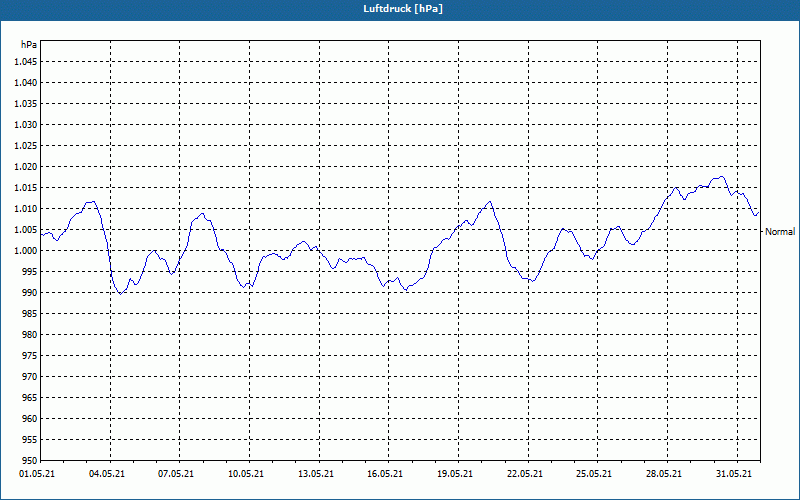Click the 1.035 y-axis value
The width and height of the screenshot is (800, 500).
click(26, 104)
